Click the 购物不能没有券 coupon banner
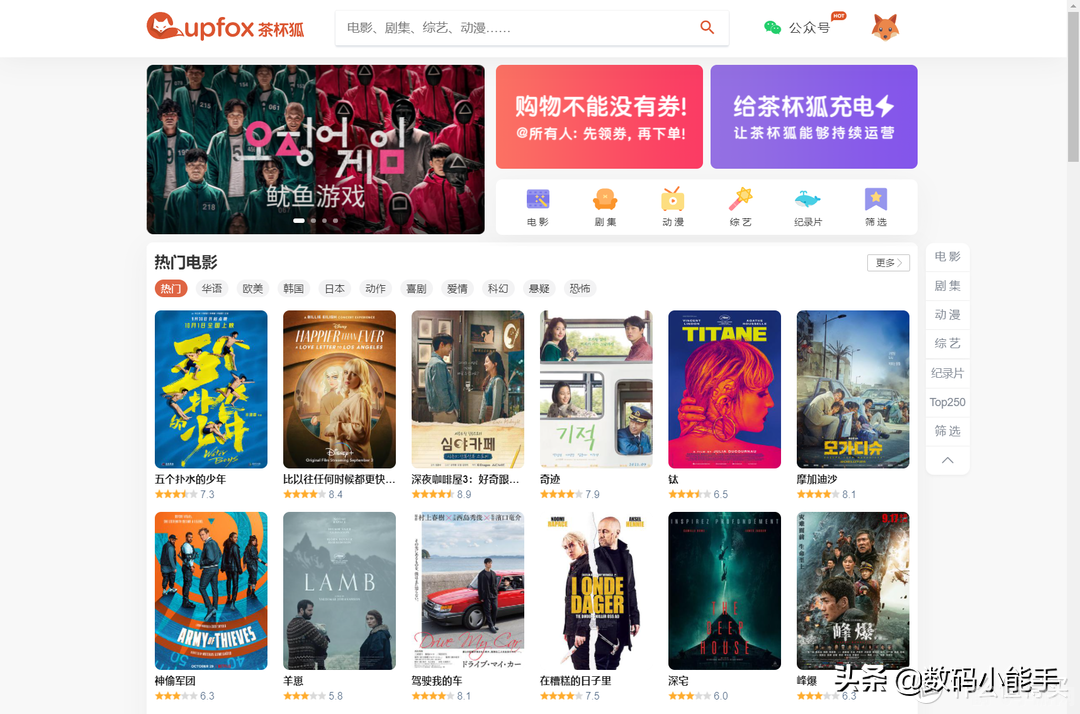This screenshot has height=714, width=1080. (599, 117)
